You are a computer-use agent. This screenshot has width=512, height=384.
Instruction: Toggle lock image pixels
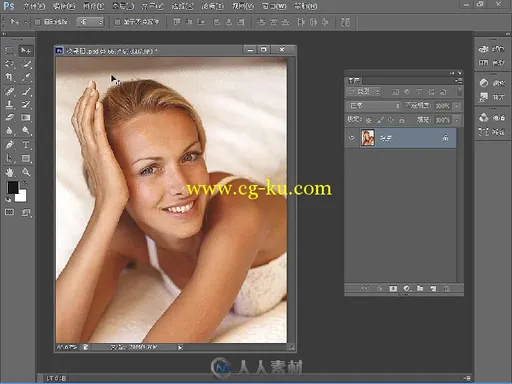point(380,120)
